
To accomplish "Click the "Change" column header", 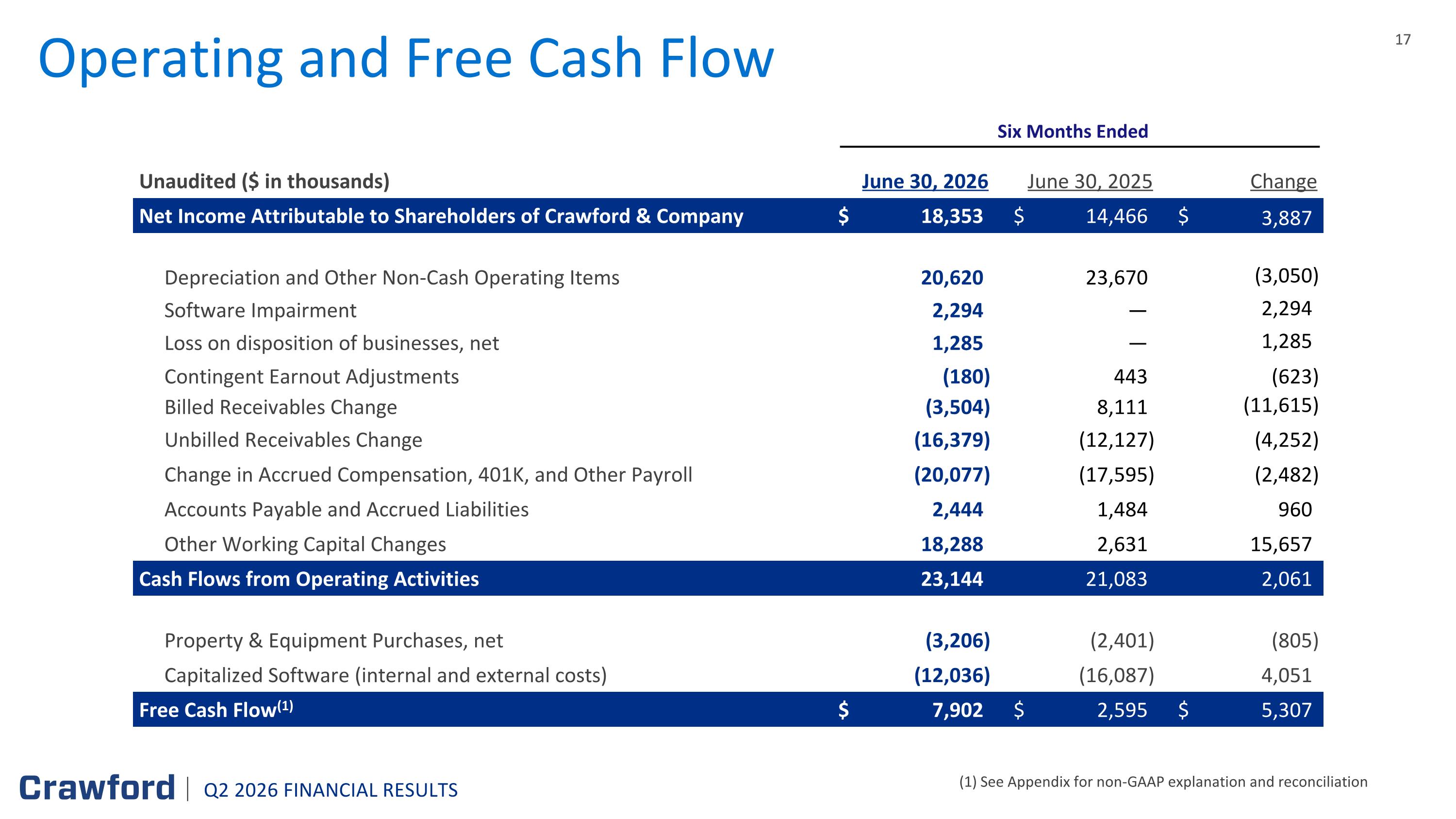I will coord(1283,182).
